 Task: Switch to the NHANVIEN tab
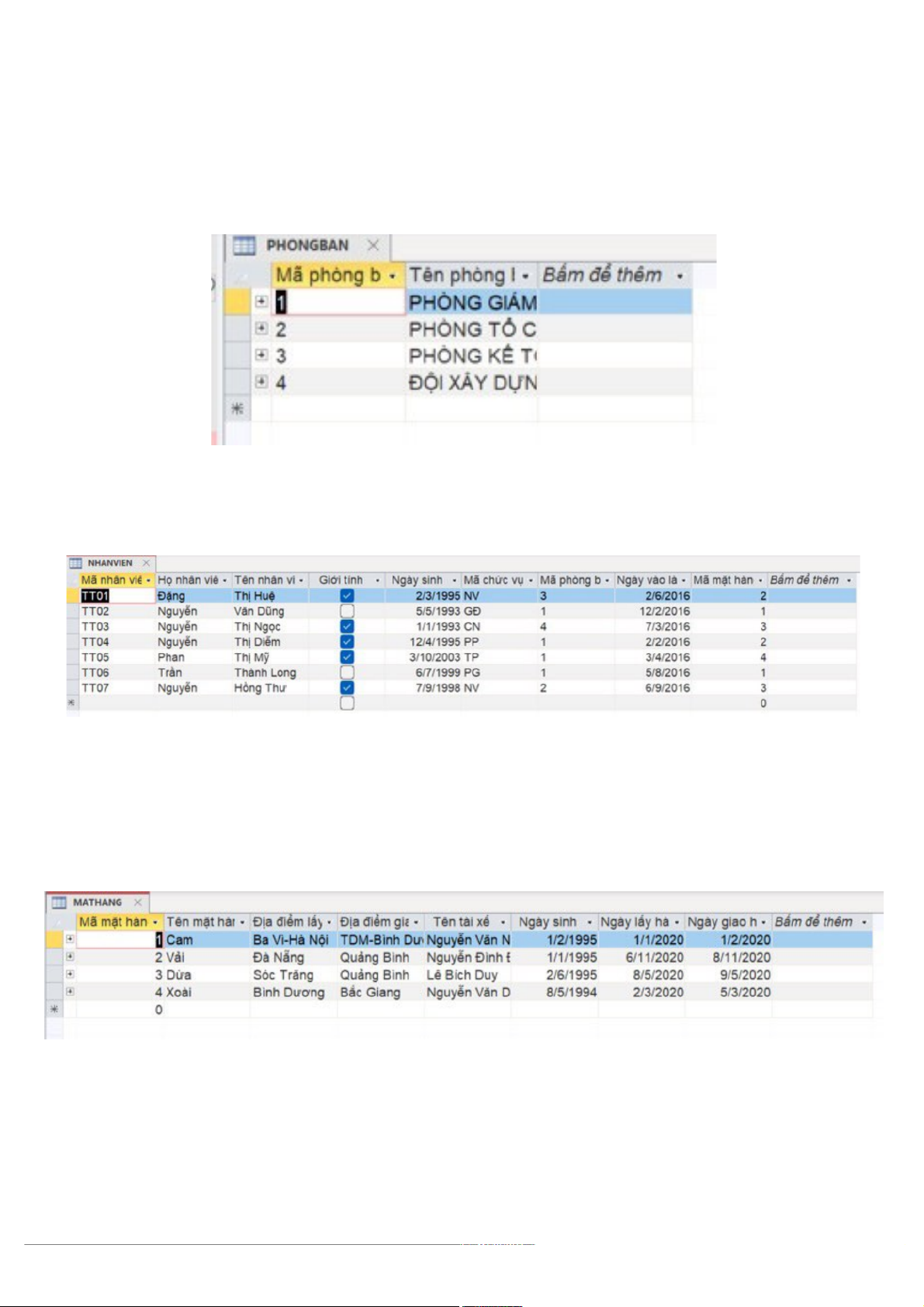click(x=109, y=563)
